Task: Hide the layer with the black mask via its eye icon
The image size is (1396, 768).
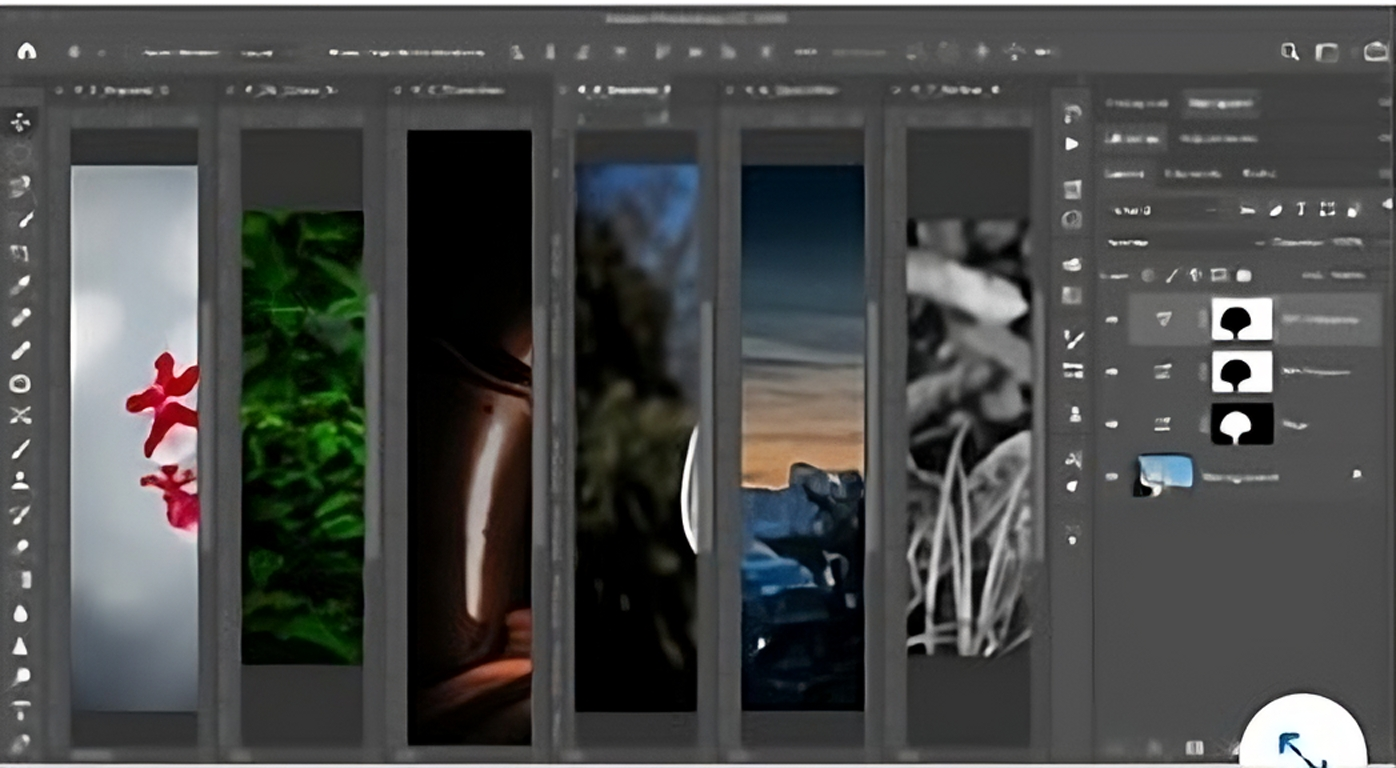Action: click(1112, 424)
